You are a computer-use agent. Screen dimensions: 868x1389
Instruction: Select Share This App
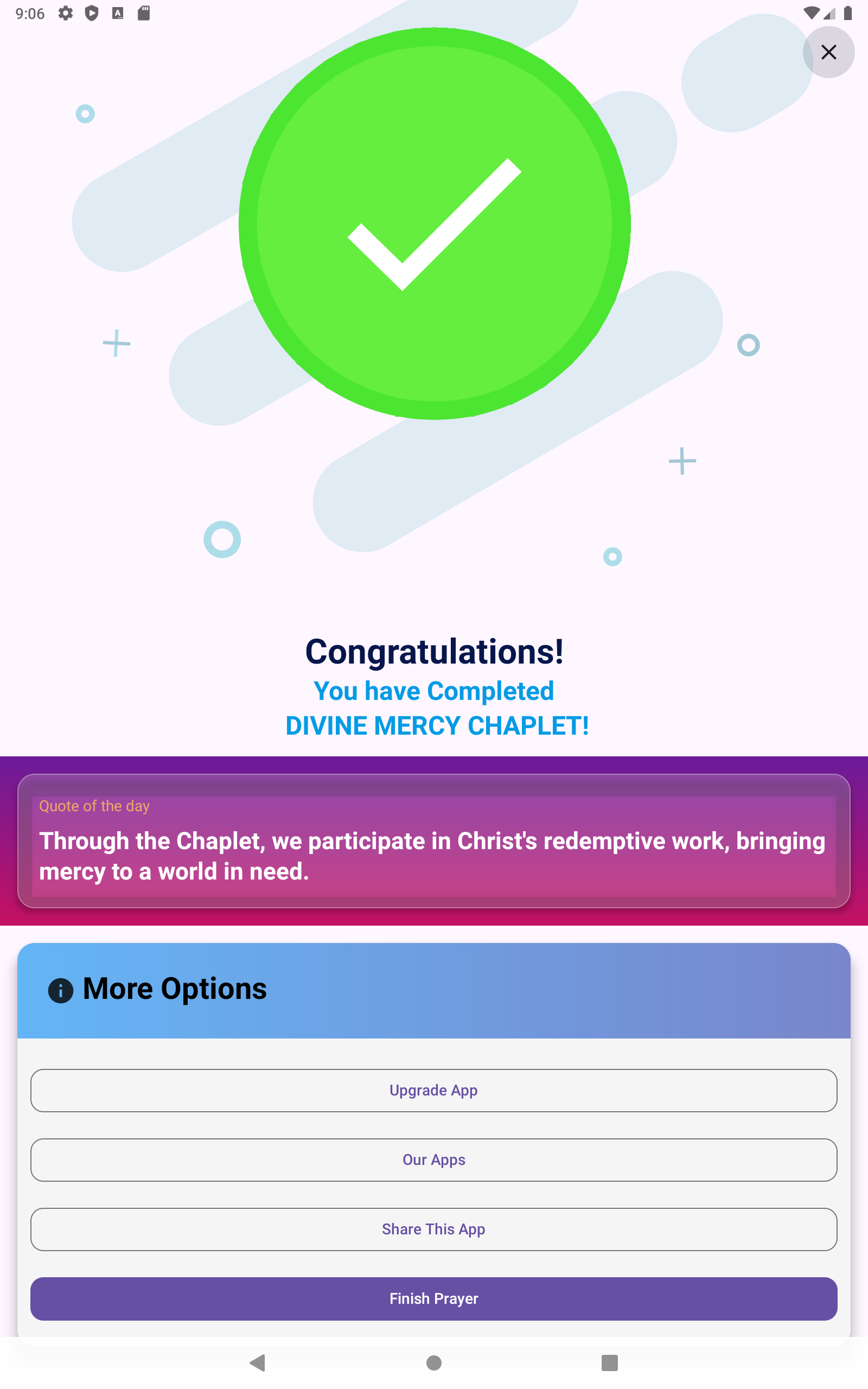coord(433,1229)
